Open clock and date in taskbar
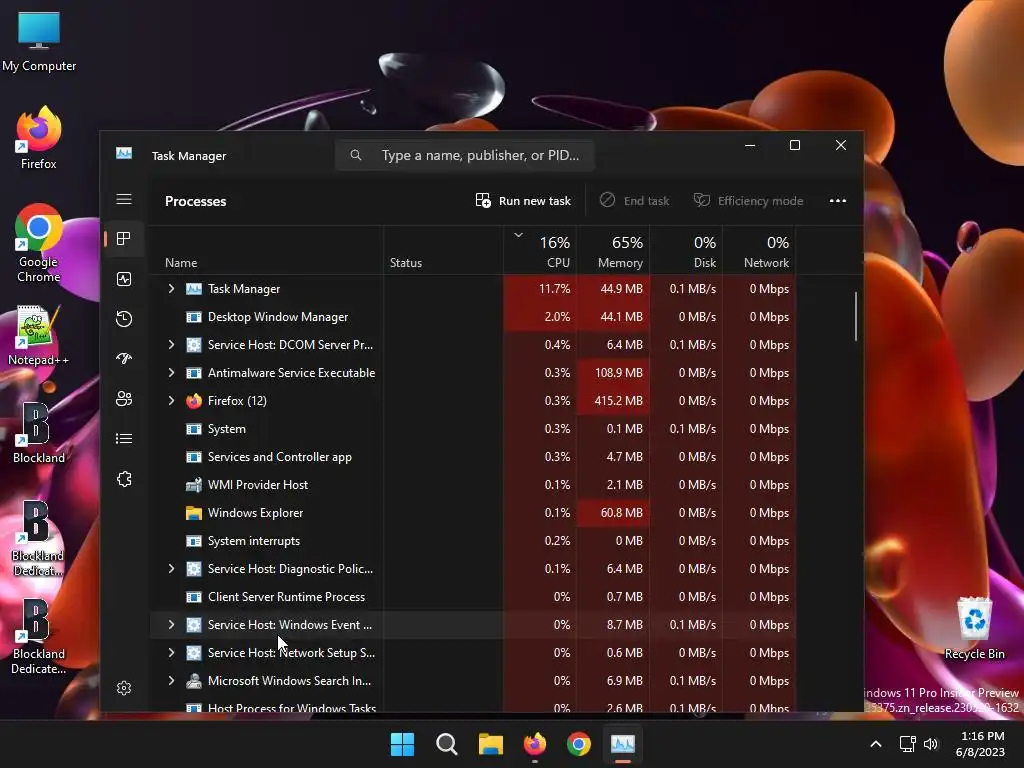 980,744
